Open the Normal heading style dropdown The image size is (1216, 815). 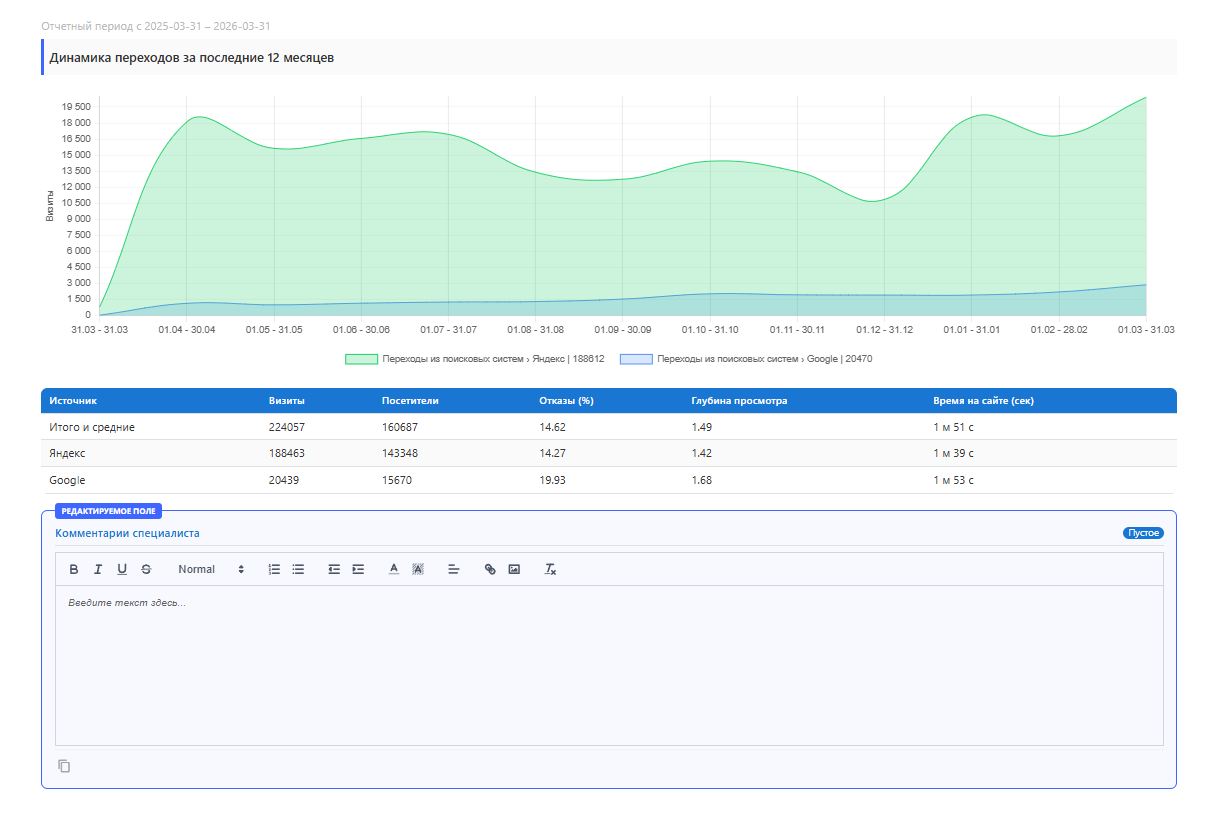point(210,569)
